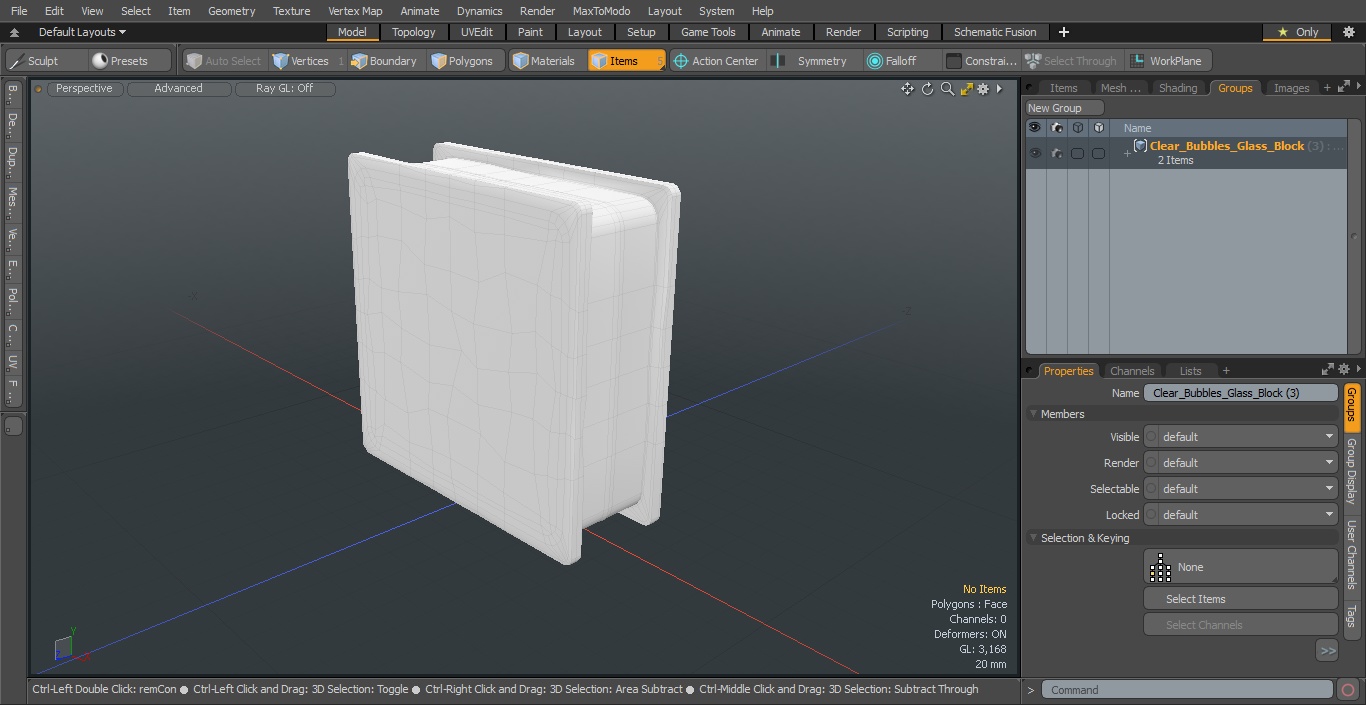Click the viewport move/pan control icon
This screenshot has width=1366, height=705.
[907, 89]
